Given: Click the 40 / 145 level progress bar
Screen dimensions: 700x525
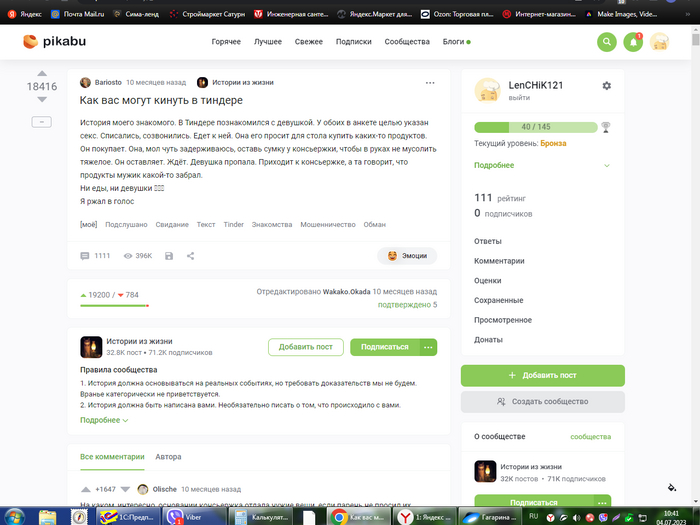Looking at the screenshot, I should (536, 127).
